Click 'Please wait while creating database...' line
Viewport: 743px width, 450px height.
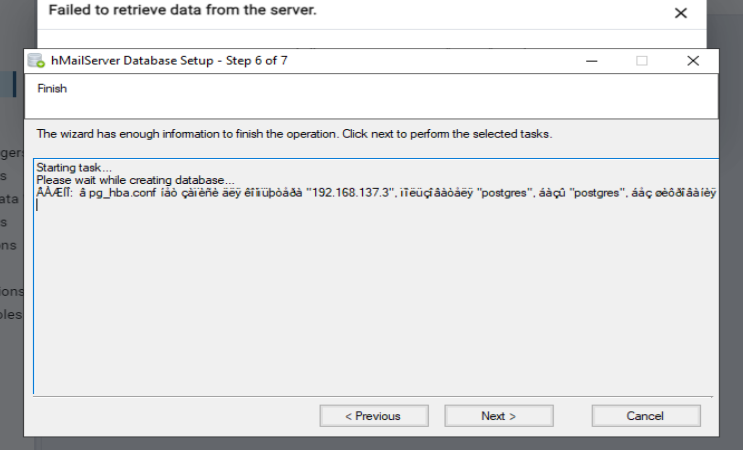coord(136,178)
